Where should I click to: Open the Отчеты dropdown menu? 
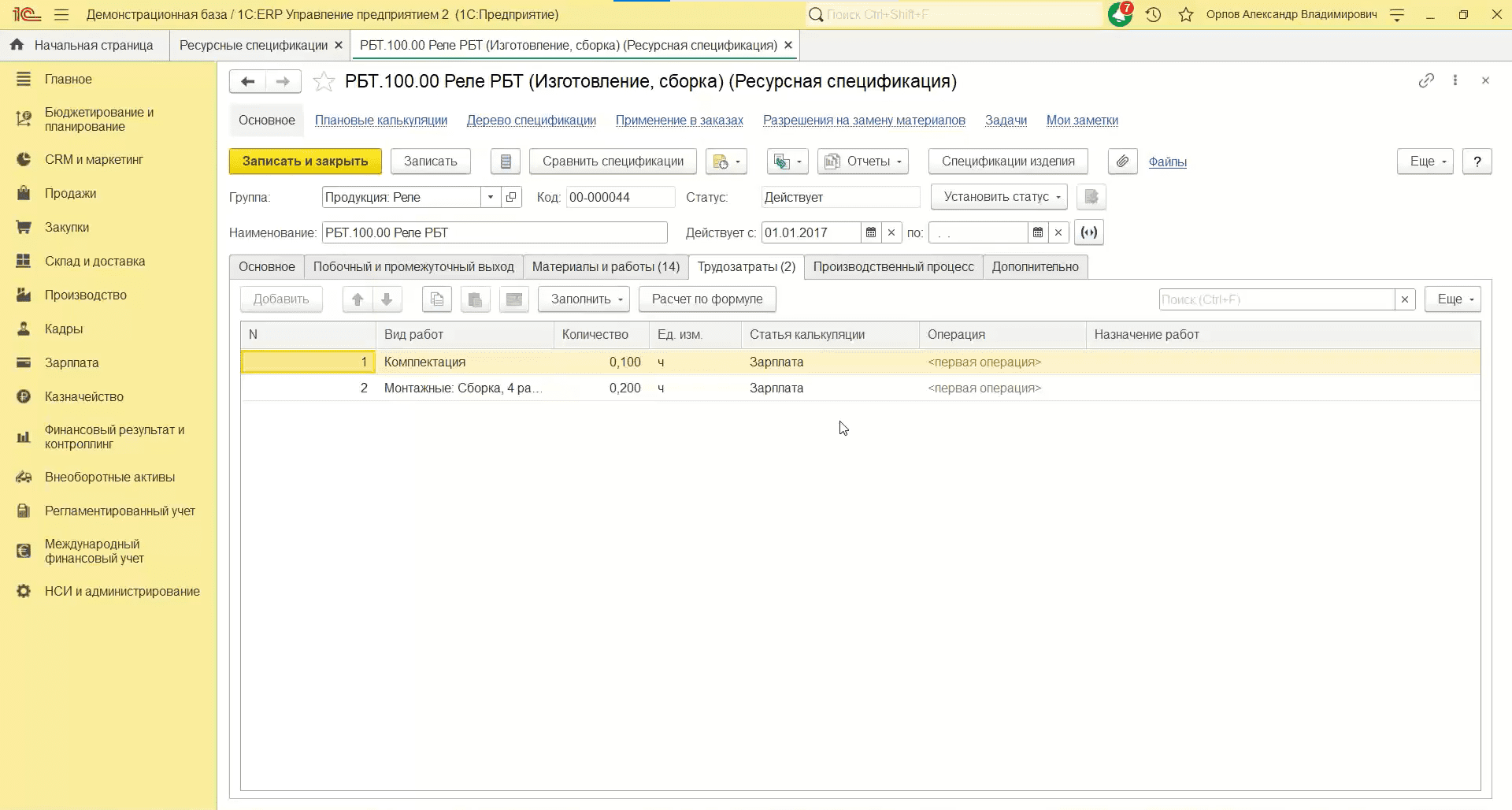pos(863,162)
